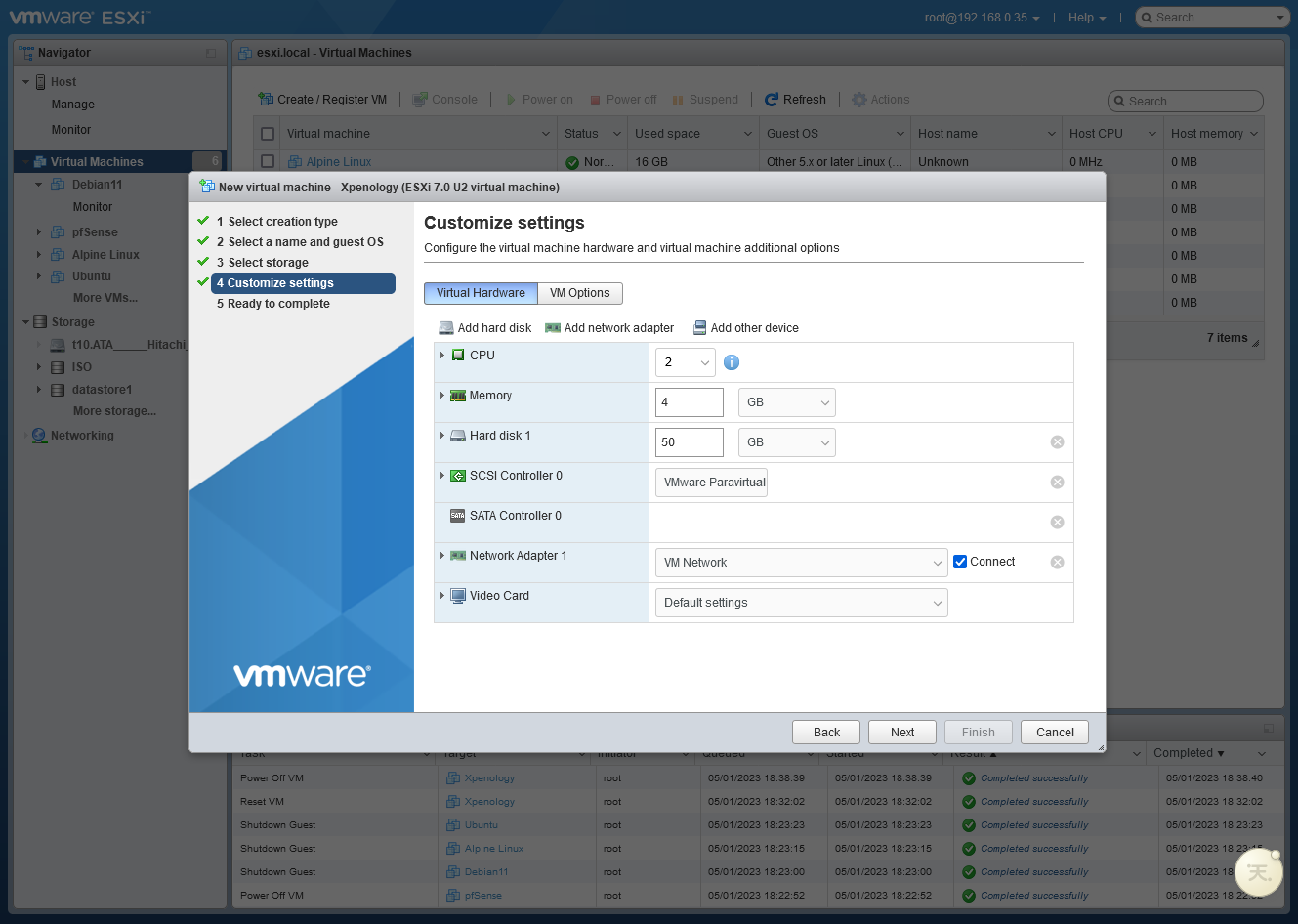Click the Add hard disk icon
Viewport: 1298px width, 924px height.
coord(446,328)
